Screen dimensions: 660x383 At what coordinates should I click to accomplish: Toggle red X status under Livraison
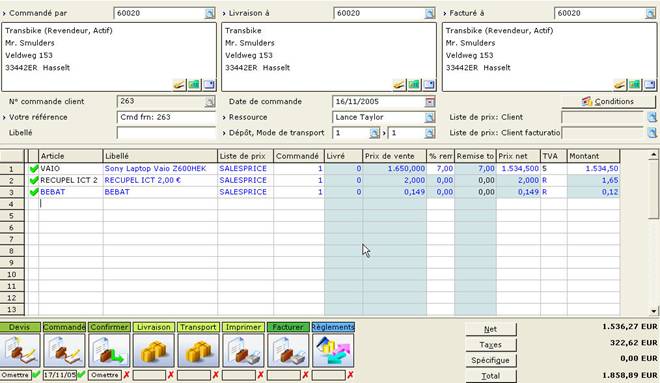[x=170, y=375]
